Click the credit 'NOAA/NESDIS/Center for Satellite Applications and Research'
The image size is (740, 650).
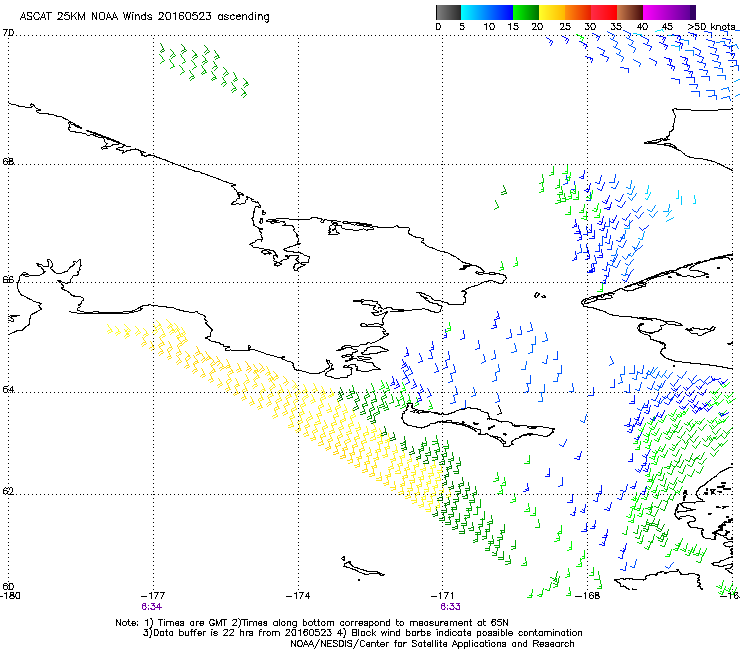(432, 644)
